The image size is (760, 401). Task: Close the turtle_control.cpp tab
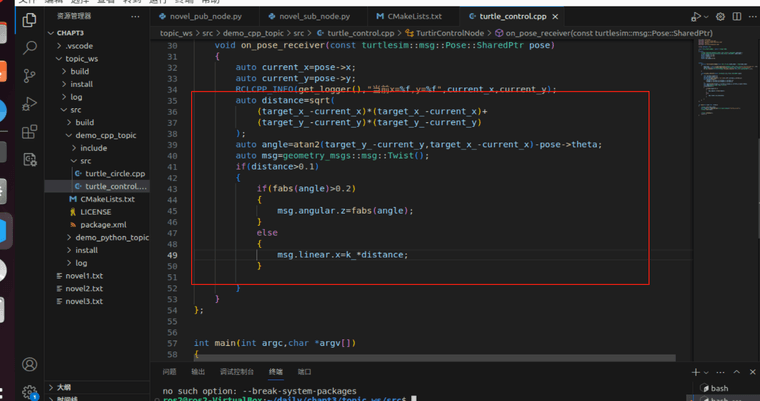click(x=555, y=16)
